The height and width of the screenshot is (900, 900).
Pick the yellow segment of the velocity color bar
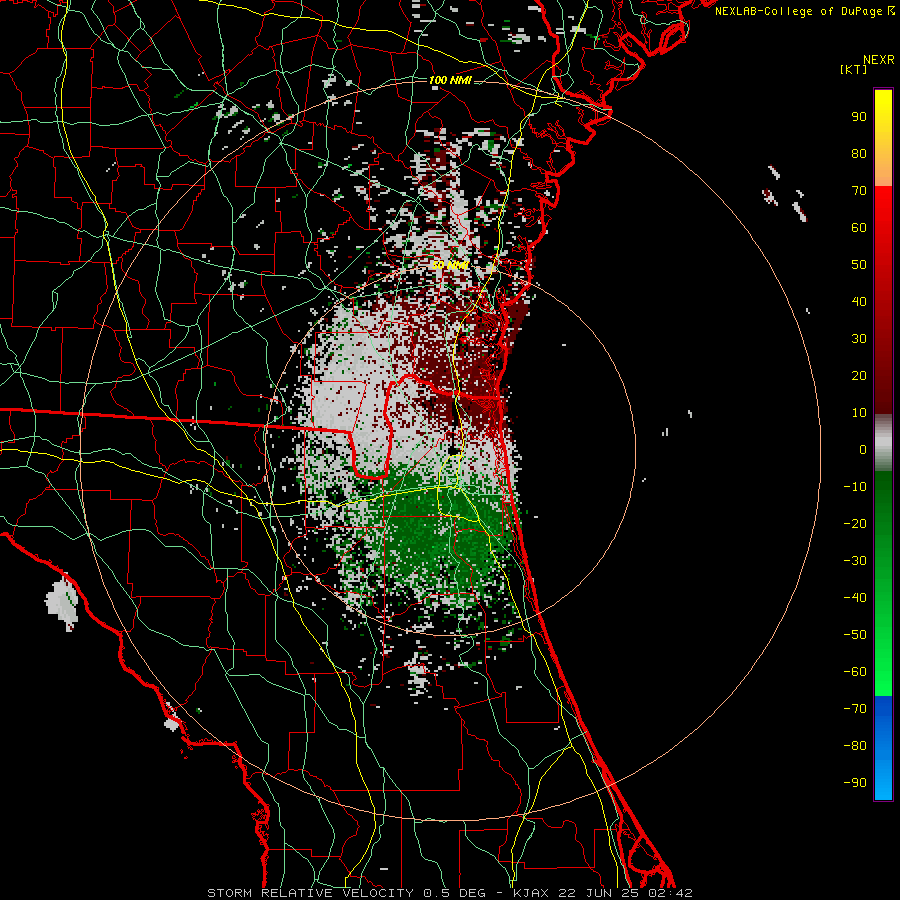(883, 138)
